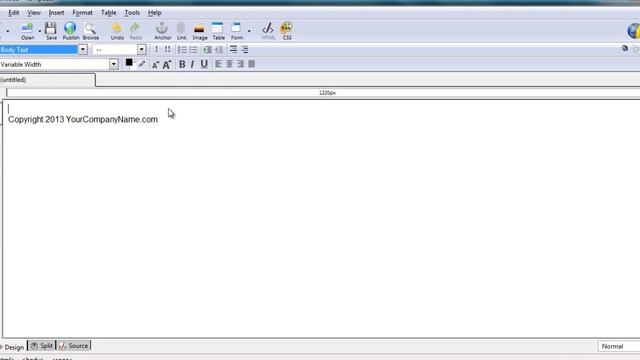Click the black text color swatch
The width and height of the screenshot is (640, 360).
click(129, 63)
